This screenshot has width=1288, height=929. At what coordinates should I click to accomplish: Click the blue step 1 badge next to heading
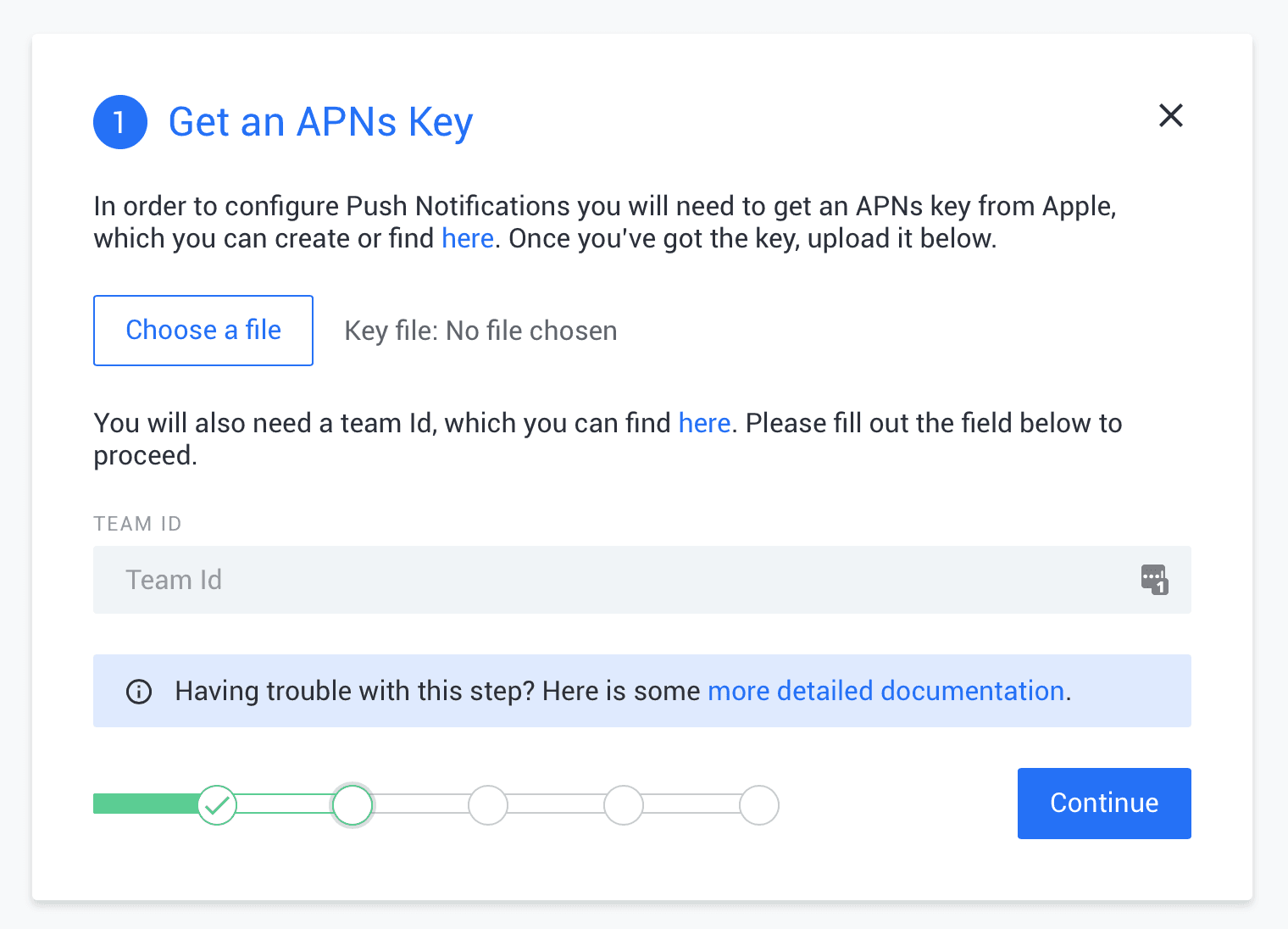pyautogui.click(x=119, y=121)
